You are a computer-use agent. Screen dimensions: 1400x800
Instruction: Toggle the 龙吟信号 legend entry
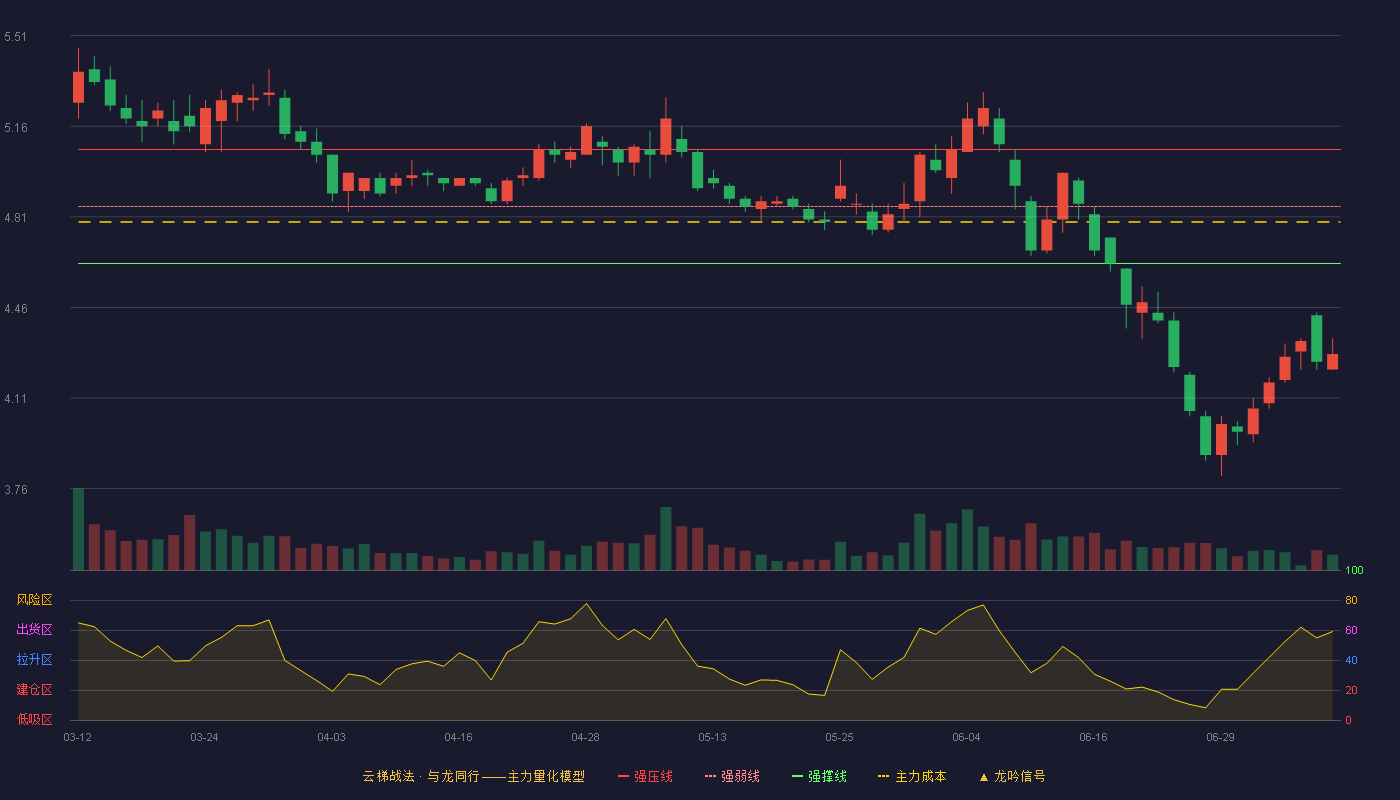1012,776
